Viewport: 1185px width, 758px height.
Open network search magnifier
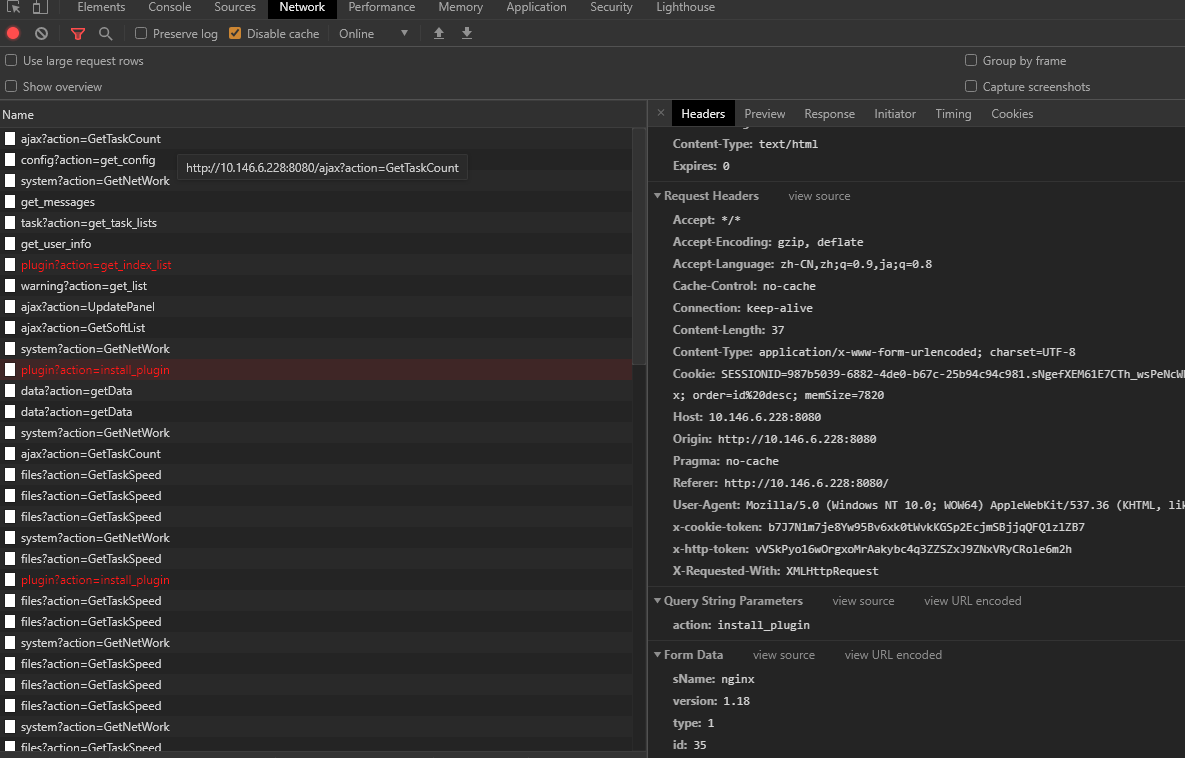pos(106,33)
